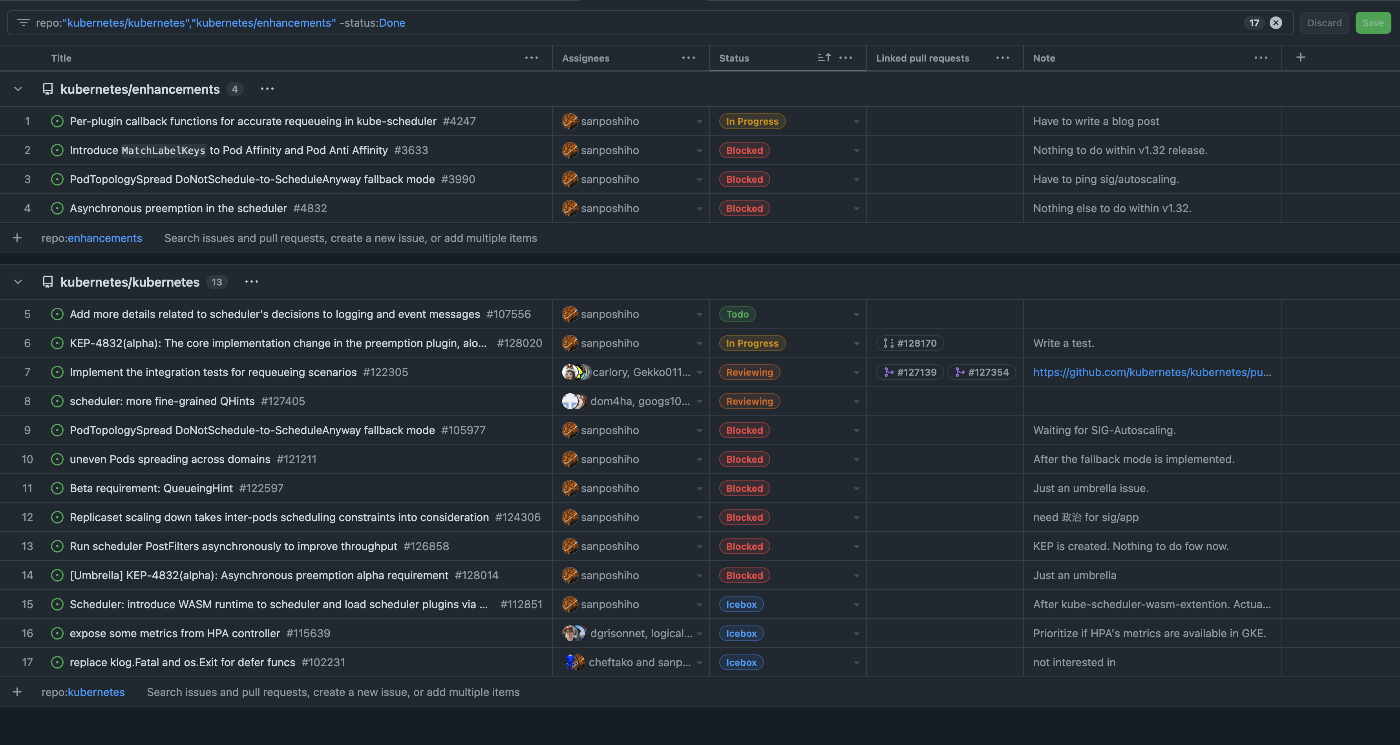1400x745 pixels.
Task: Click Reviewing status label for issue #122305
Action: [750, 372]
